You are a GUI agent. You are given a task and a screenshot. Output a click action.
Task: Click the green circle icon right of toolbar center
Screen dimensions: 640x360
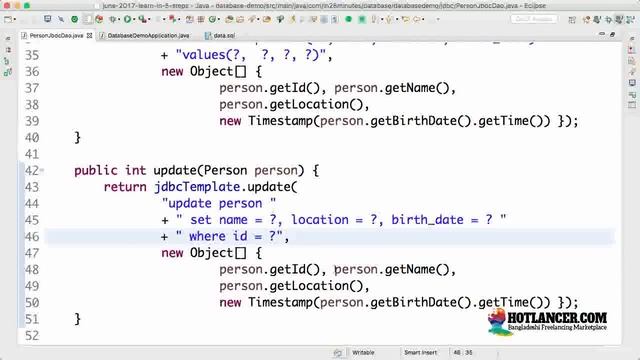point(349,19)
